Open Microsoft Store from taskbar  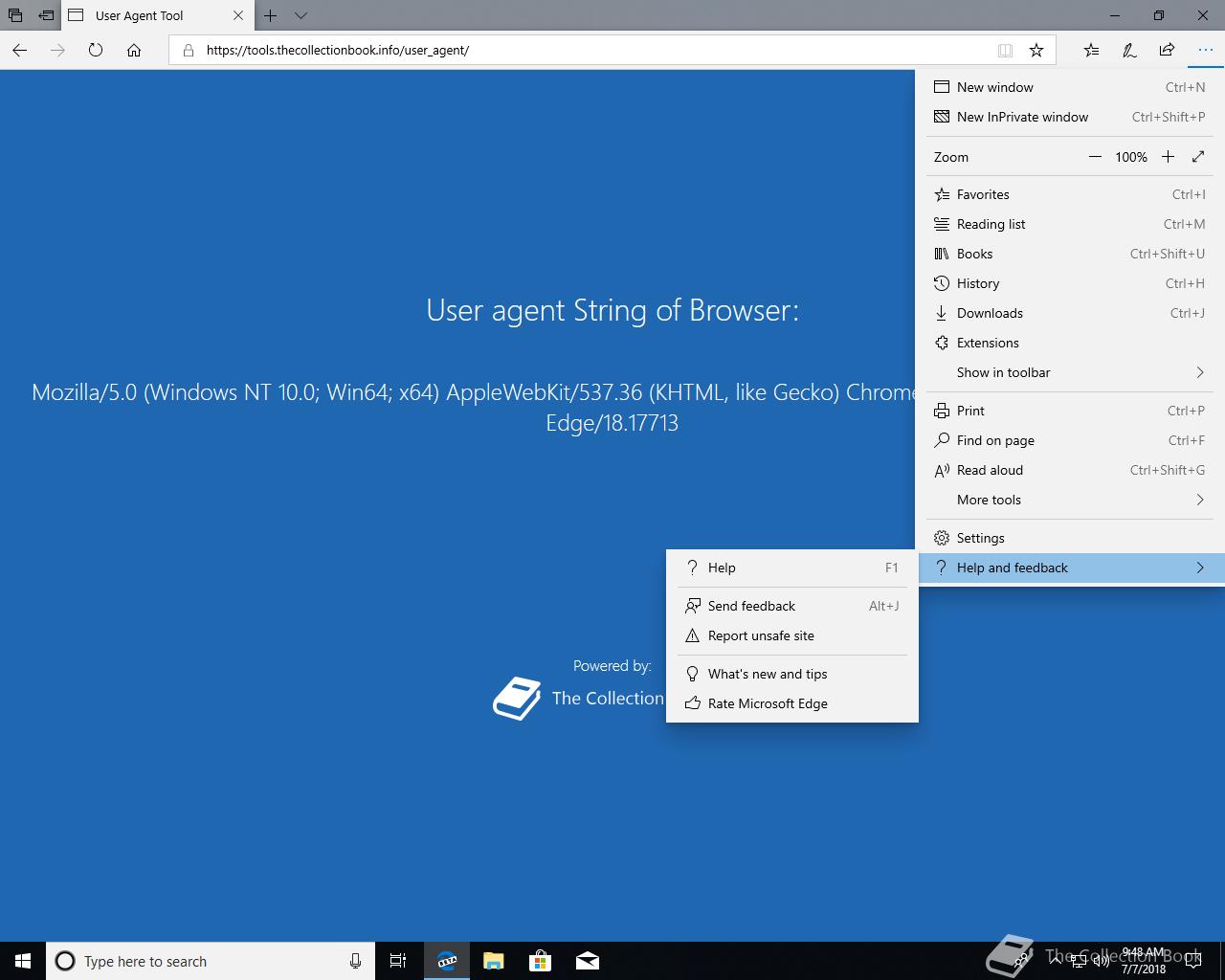[541, 961]
